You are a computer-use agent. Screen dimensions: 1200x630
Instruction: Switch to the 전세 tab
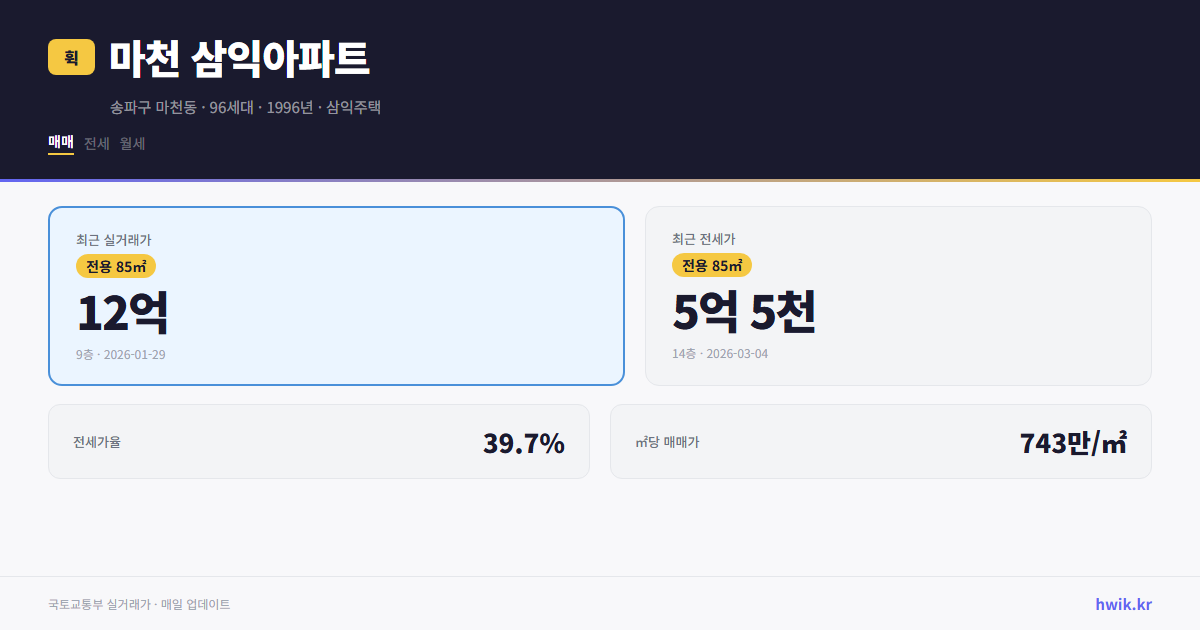(x=94, y=143)
